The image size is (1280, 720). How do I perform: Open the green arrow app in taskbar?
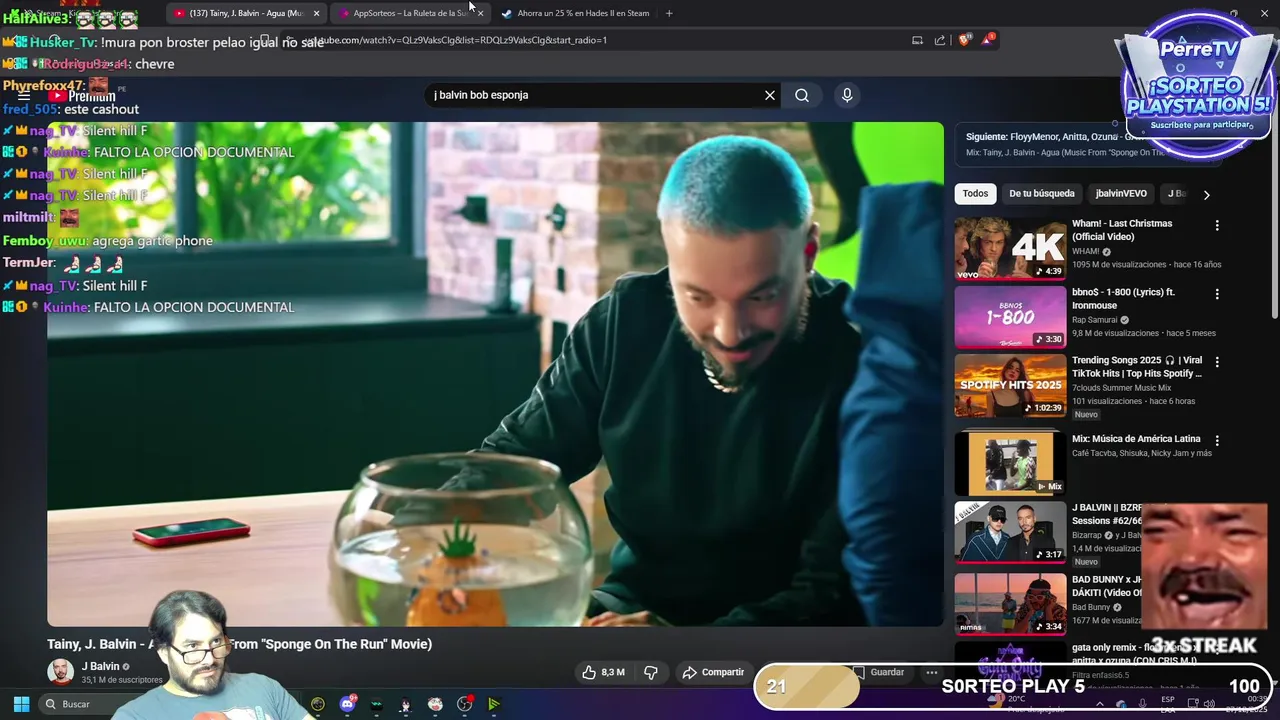point(494,704)
